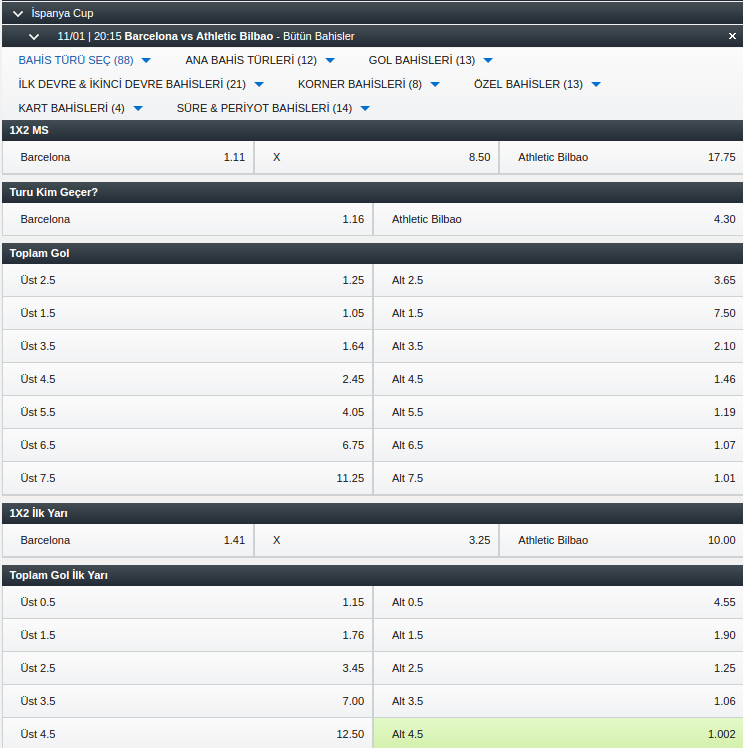This screenshot has height=748, width=743.
Task: Collapse the İspanya Cup league chevron
Action: (x=18, y=13)
